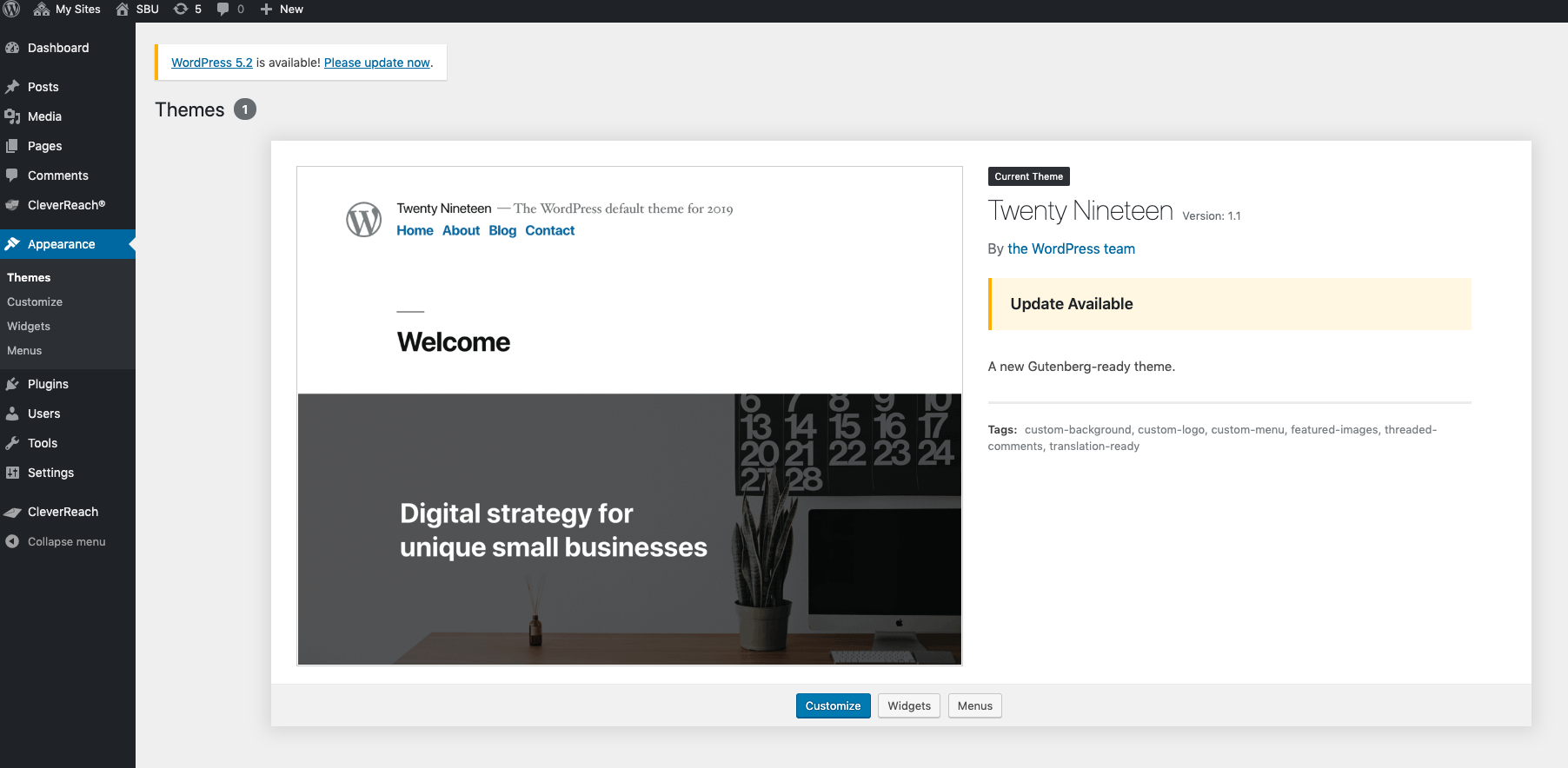This screenshot has width=1568, height=768.
Task: Open the WordPress team author link
Action: click(1071, 249)
